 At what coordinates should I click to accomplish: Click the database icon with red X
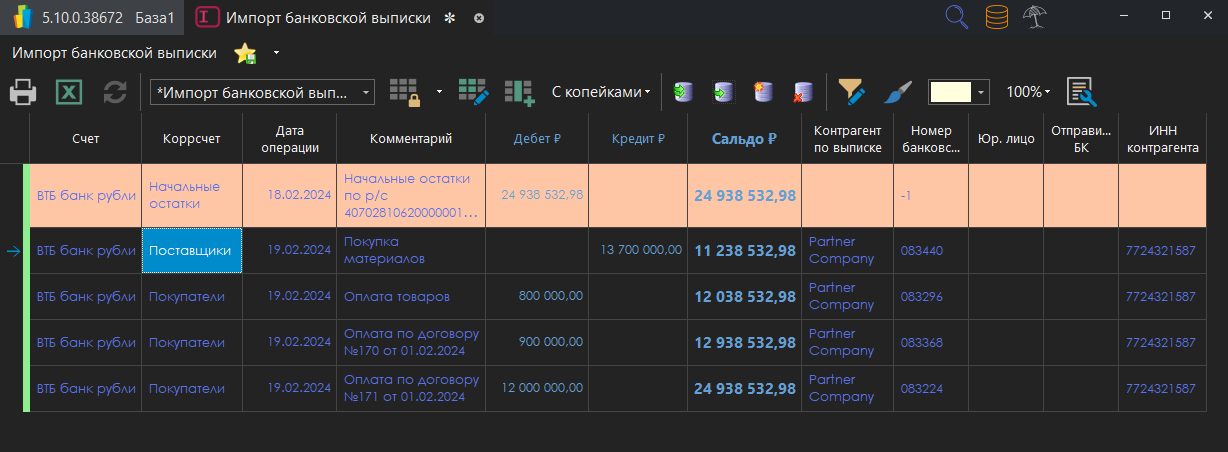[x=802, y=92]
